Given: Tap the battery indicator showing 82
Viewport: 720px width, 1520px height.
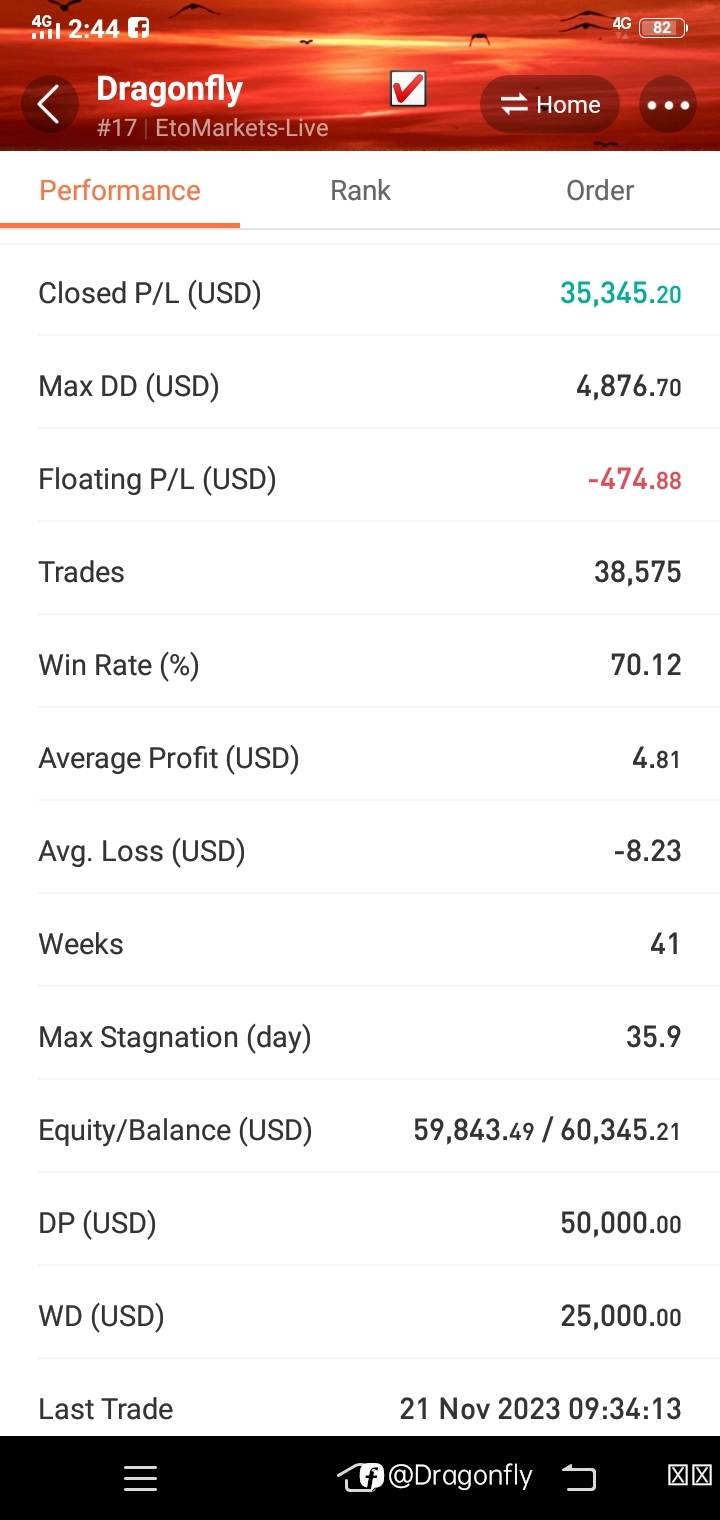Looking at the screenshot, I should [x=663, y=28].
